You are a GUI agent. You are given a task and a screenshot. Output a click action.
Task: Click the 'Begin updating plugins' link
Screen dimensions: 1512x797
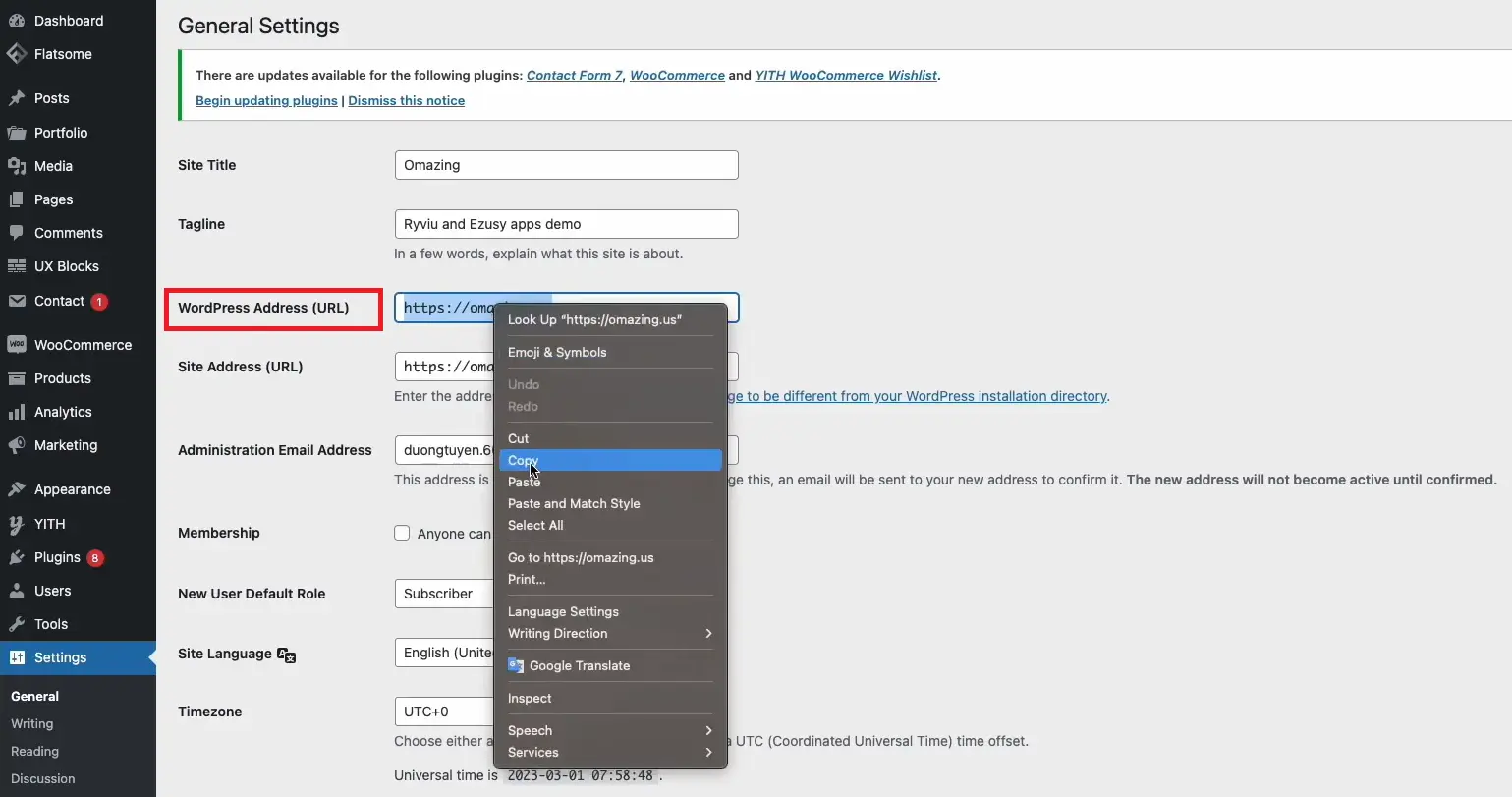click(x=266, y=100)
